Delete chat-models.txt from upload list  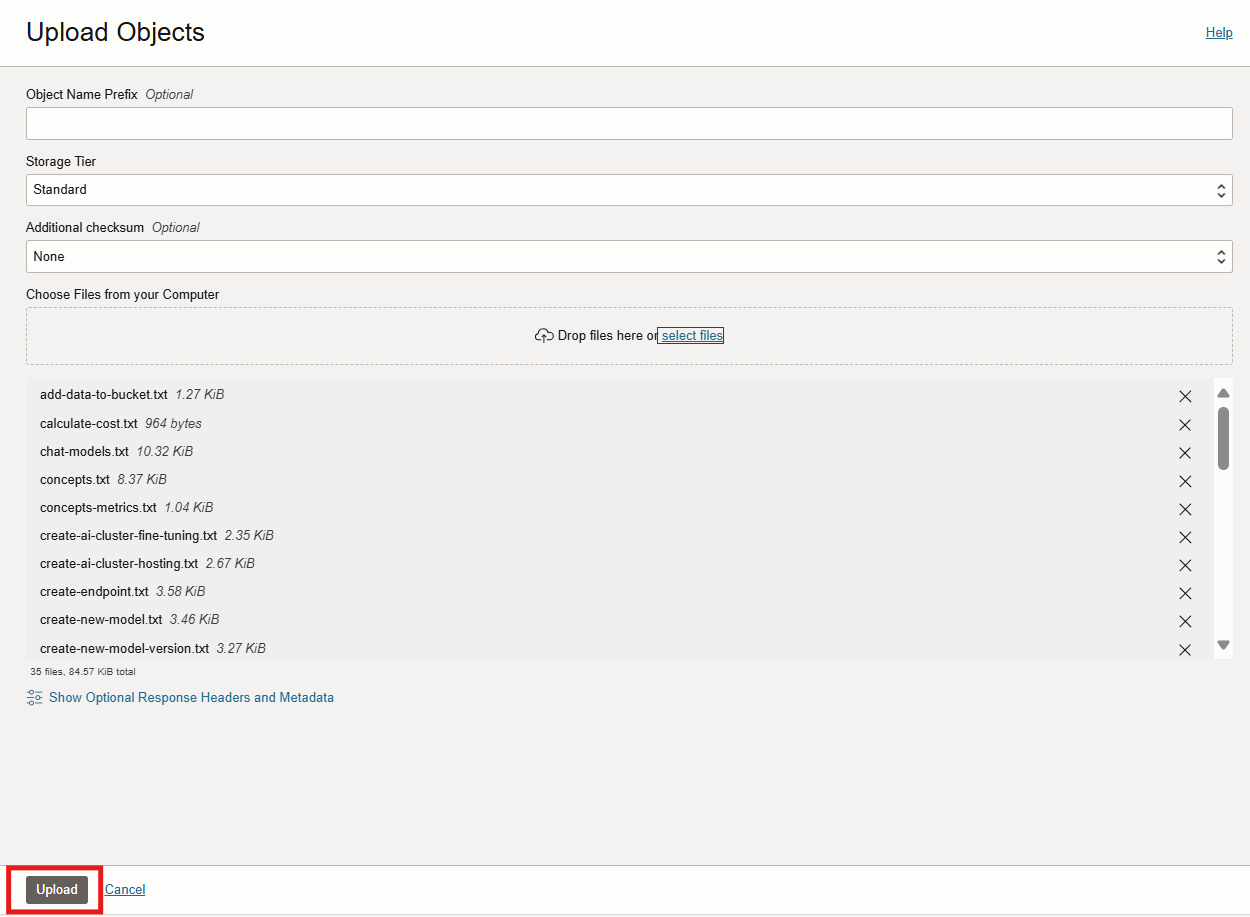1185,453
